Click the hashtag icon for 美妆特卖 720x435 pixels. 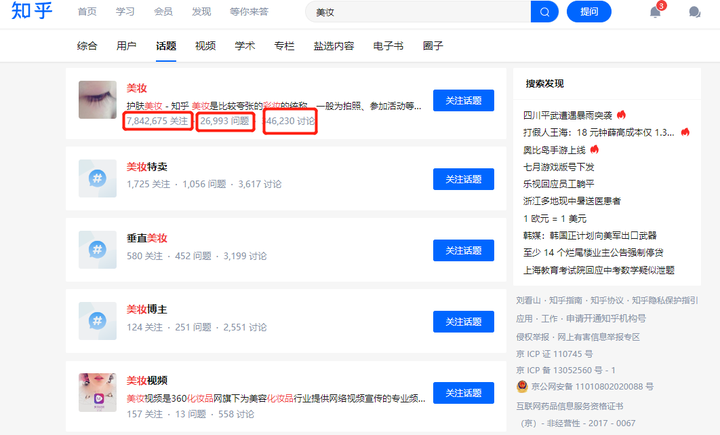[97, 178]
